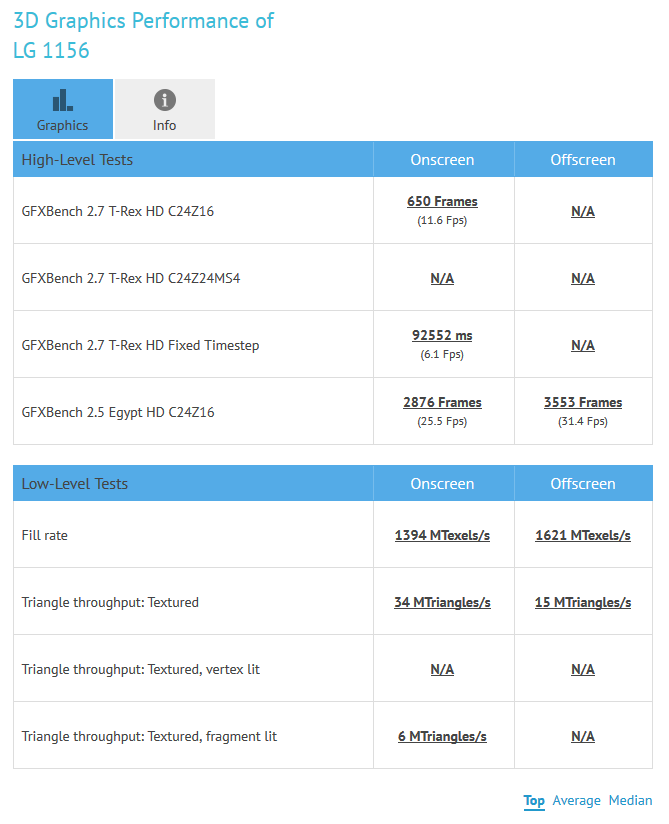This screenshot has width=669, height=824.
Task: Open 15 MTriangles/s Textured offscreen result
Action: point(583,602)
